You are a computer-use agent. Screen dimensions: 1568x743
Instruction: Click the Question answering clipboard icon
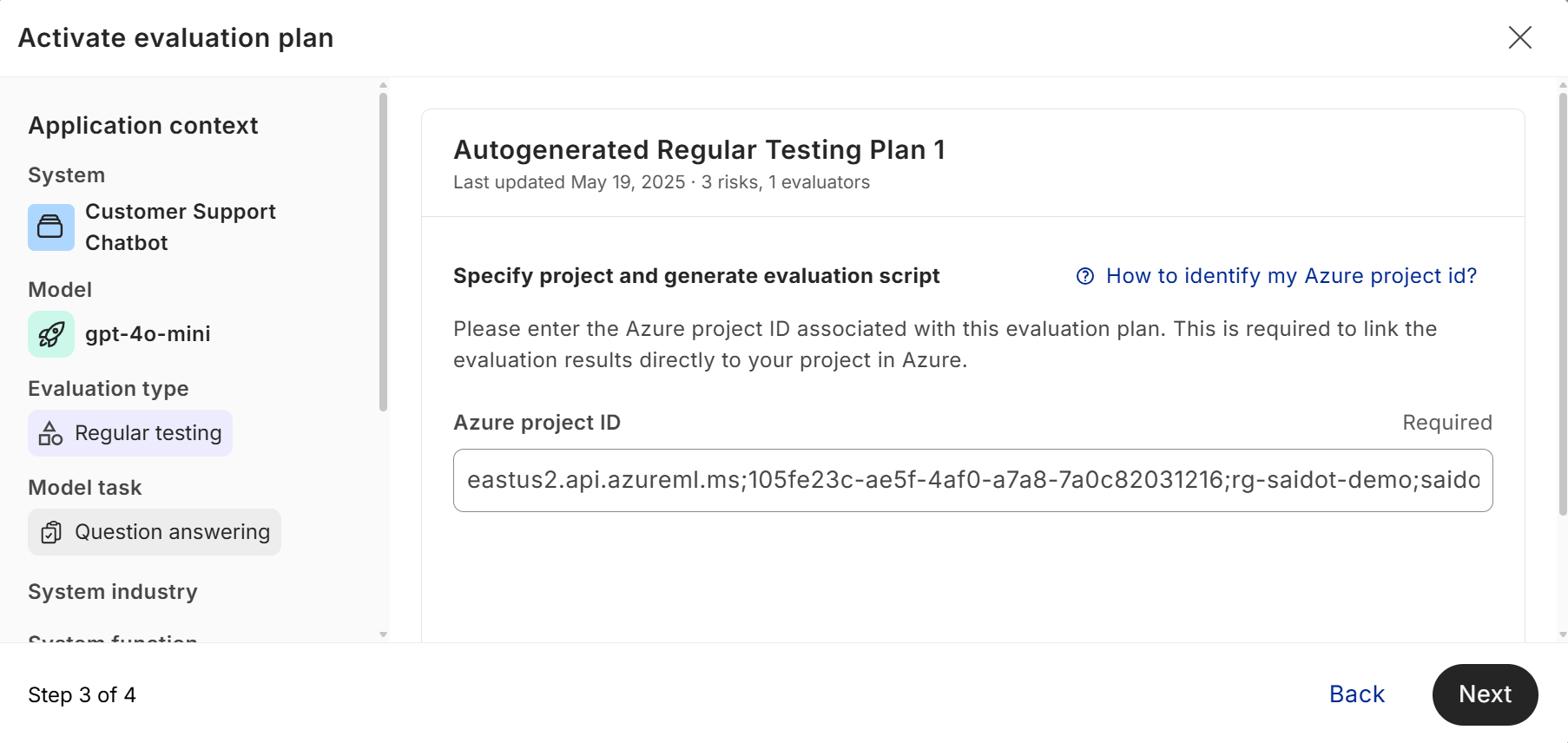51,532
